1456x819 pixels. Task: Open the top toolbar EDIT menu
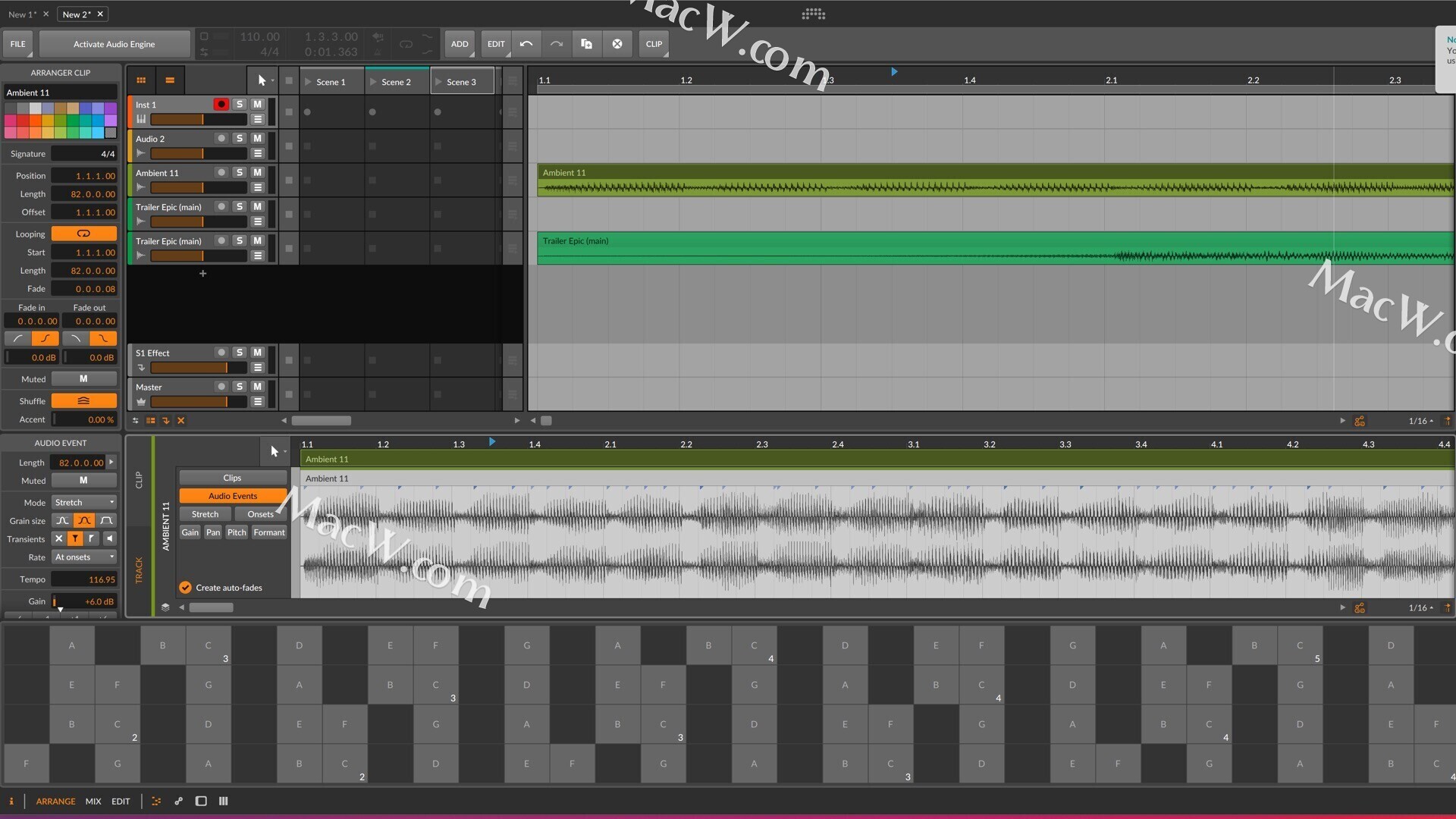click(x=496, y=44)
